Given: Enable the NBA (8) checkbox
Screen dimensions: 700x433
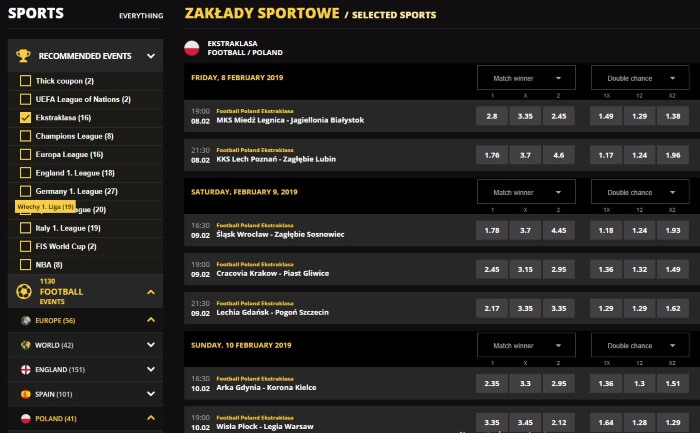Looking at the screenshot, I should point(26,264).
